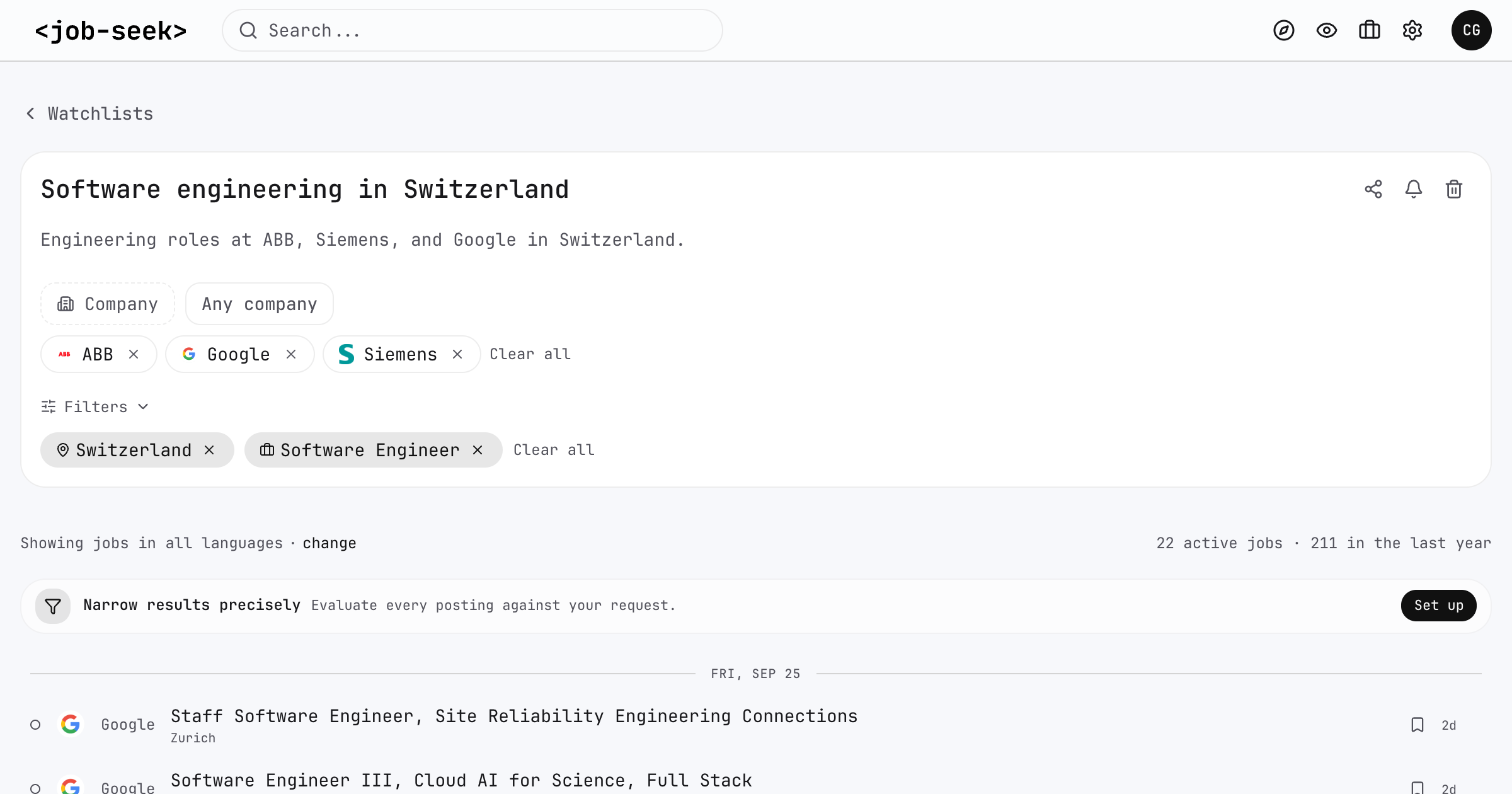This screenshot has height=794, width=1512.
Task: Focus the Search input field
Action: coord(472,30)
